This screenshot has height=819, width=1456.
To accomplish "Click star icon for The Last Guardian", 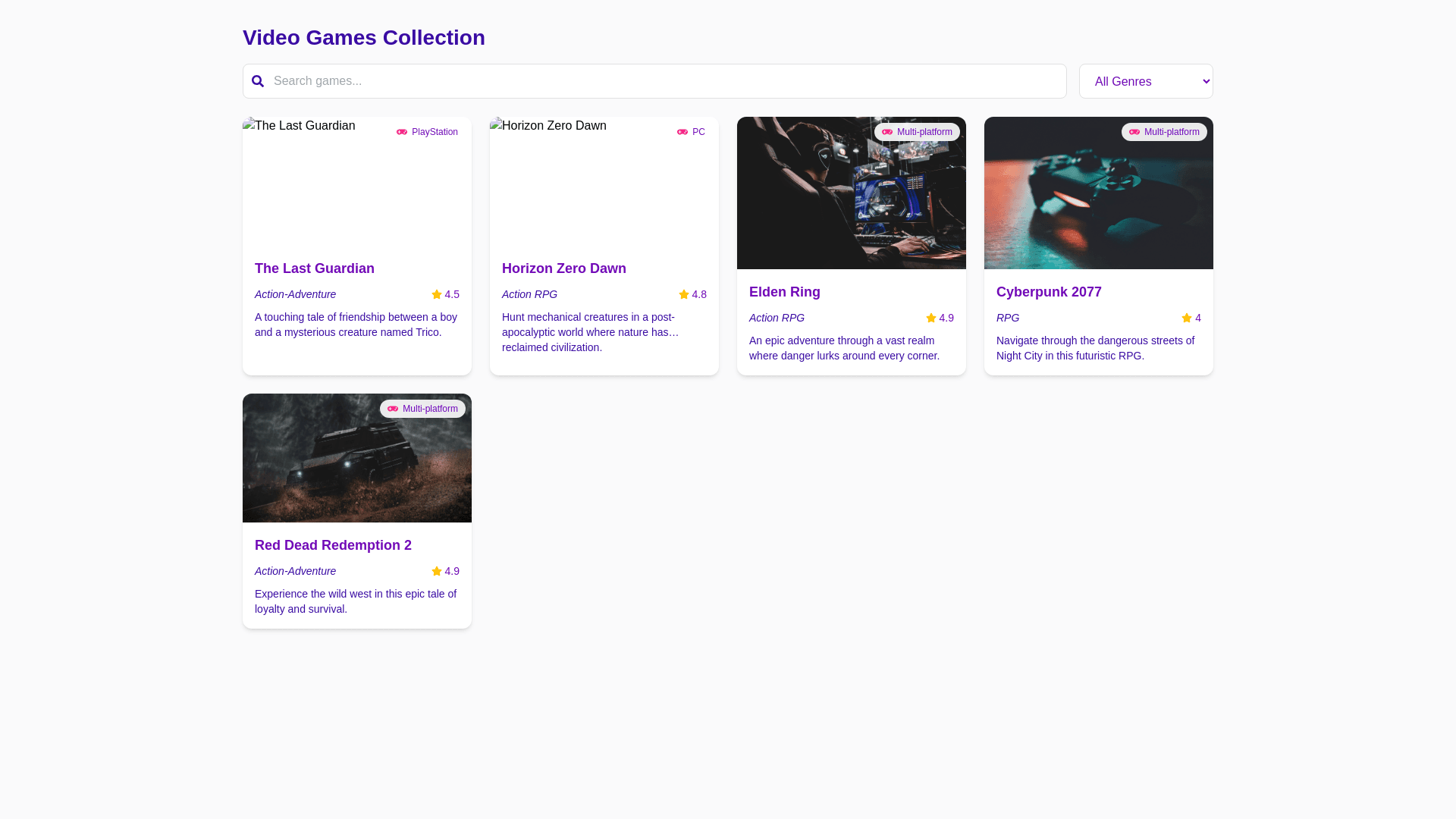I will point(437,294).
